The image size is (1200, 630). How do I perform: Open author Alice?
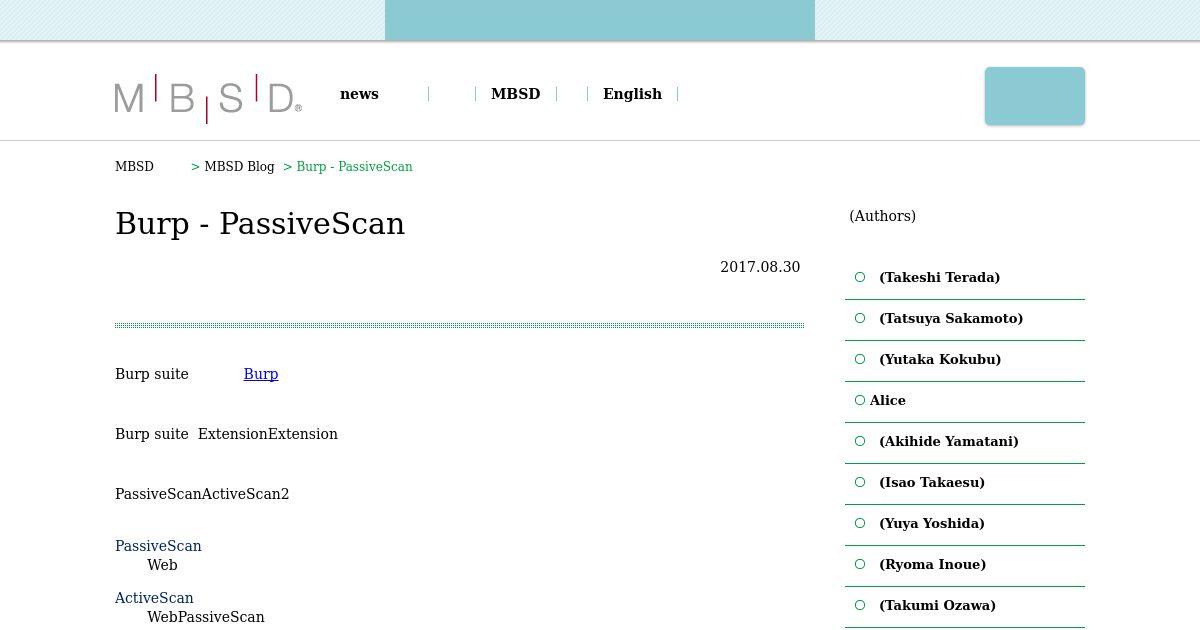888,401
